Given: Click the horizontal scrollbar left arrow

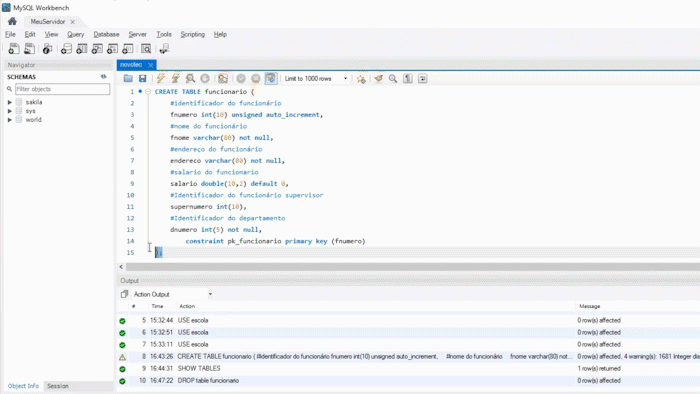Looking at the screenshot, I should click(121, 267).
